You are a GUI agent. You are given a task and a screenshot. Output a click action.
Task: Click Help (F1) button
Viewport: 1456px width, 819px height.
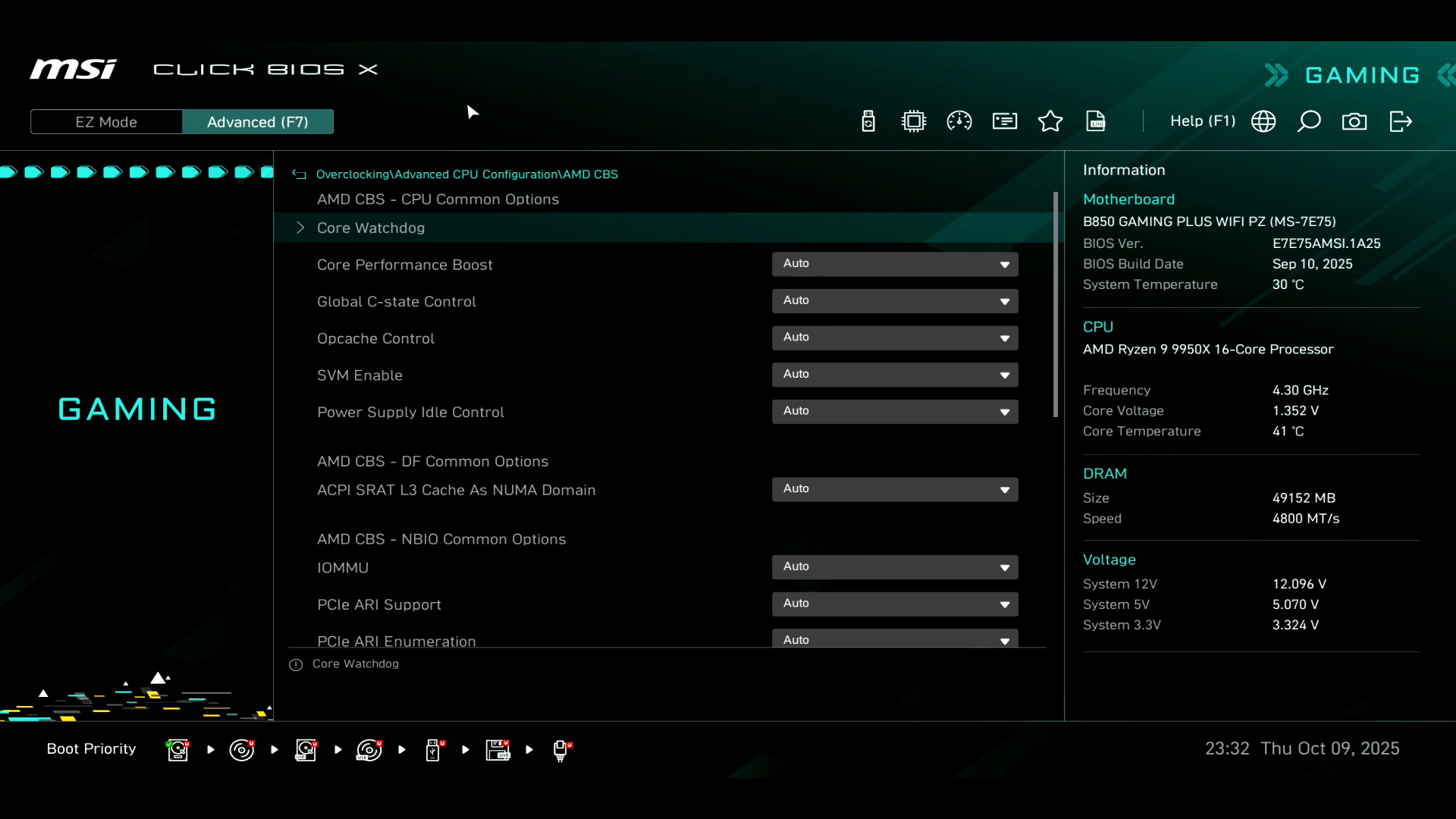tap(1203, 121)
